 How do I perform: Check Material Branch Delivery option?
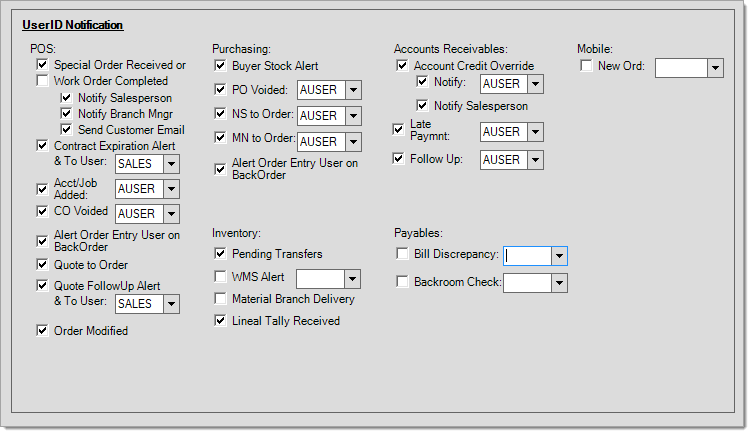(220, 298)
